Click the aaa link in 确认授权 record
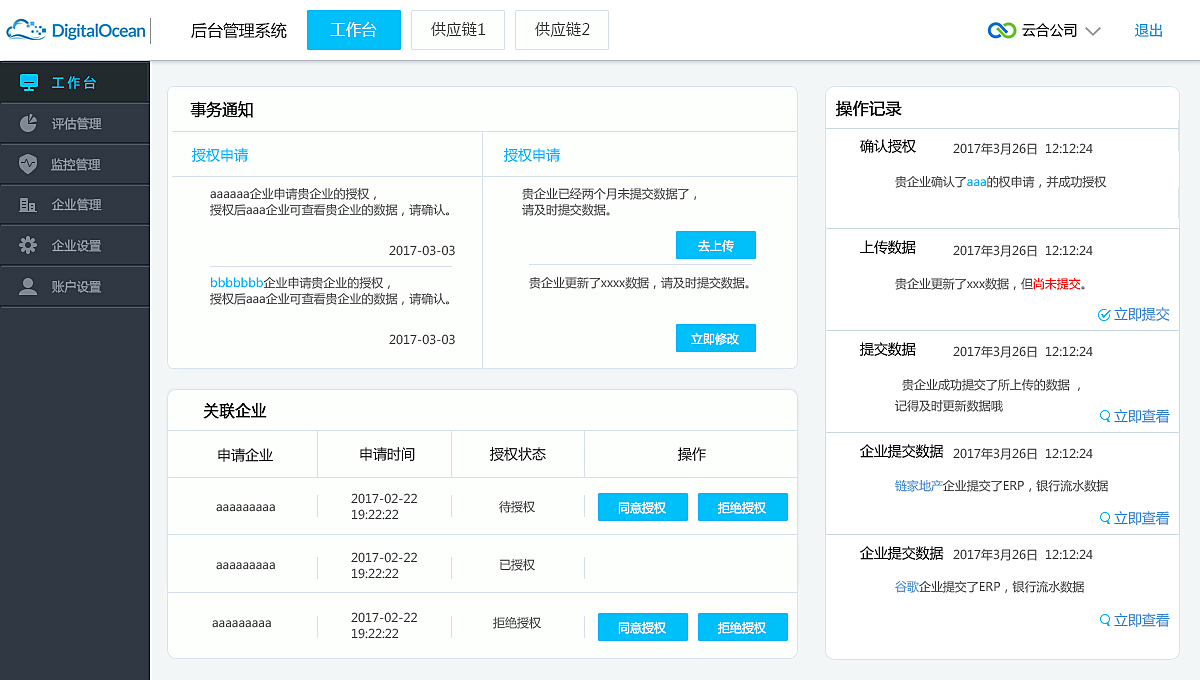 coord(976,182)
